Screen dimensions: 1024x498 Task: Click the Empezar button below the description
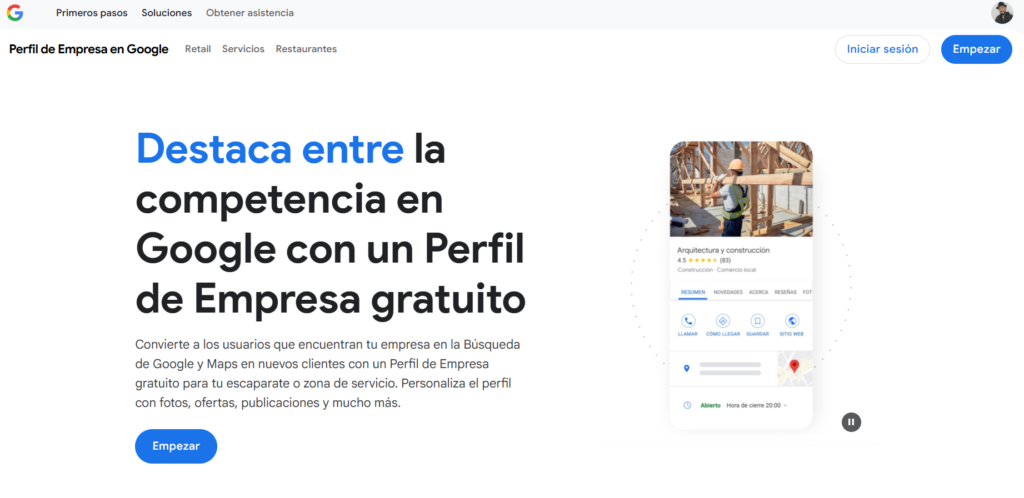176,446
